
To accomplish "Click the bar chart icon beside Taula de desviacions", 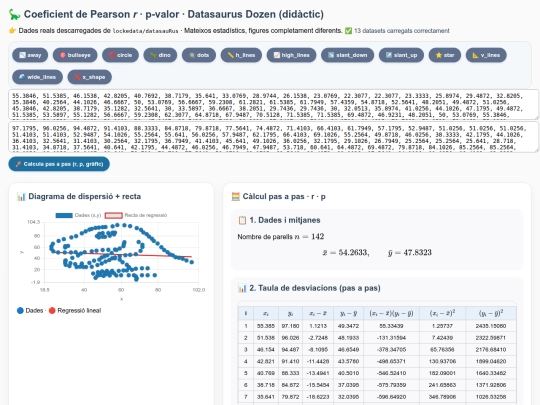I will 242,288.
